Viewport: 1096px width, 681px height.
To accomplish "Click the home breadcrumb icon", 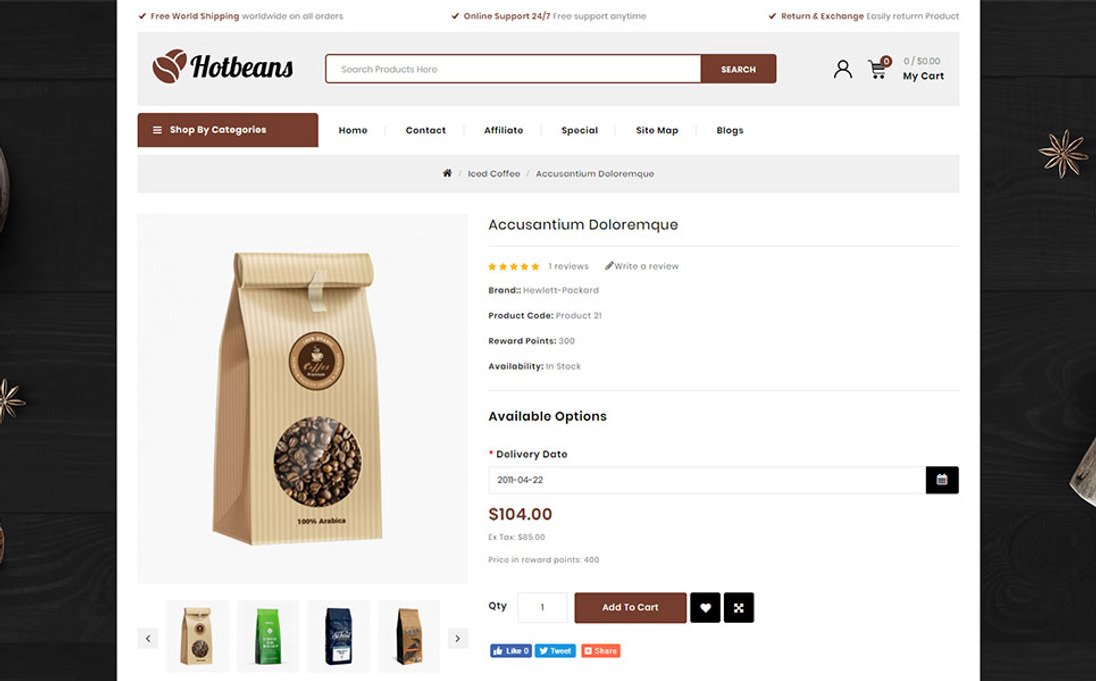I will [447, 173].
